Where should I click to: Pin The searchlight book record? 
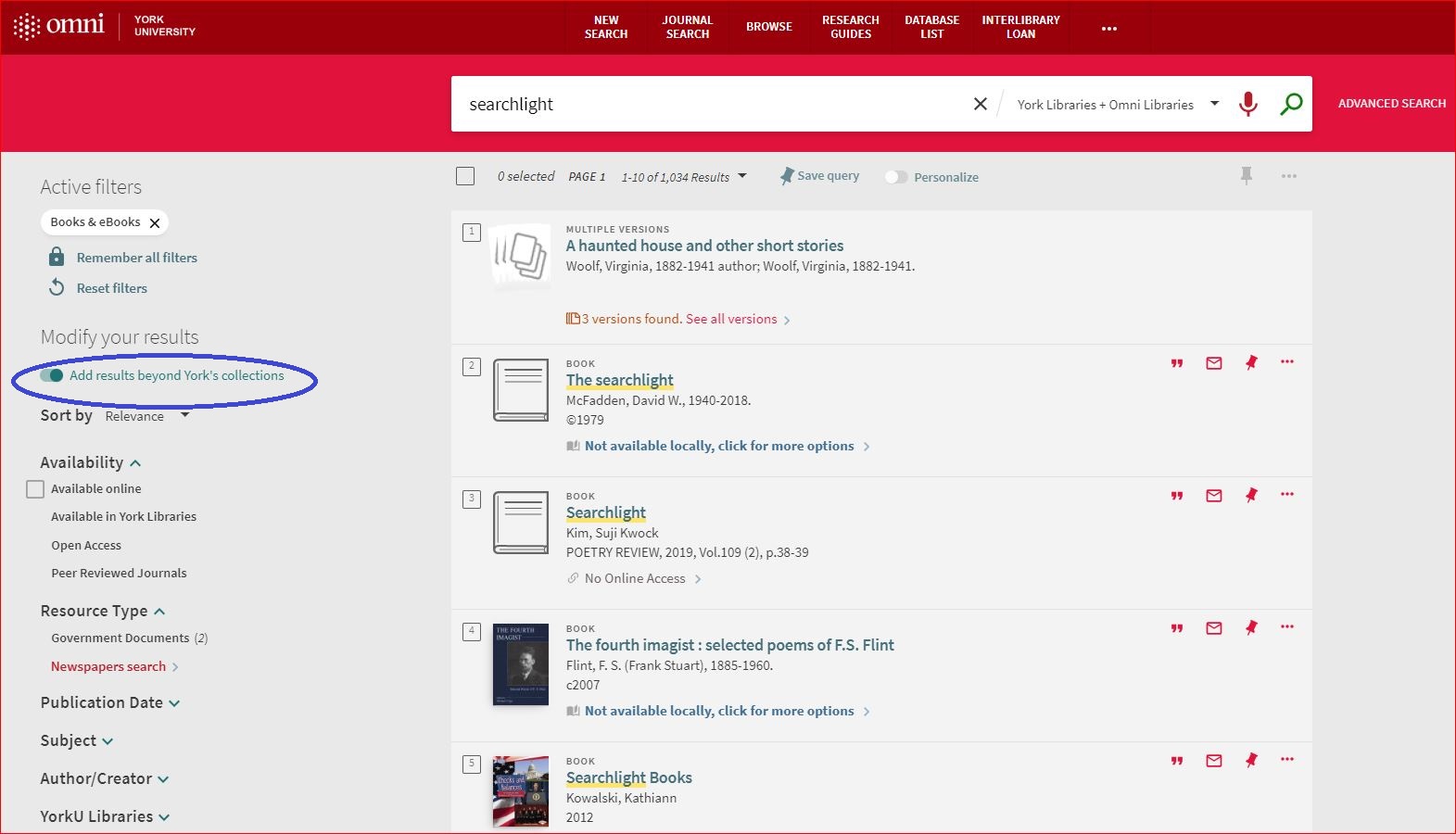(1251, 362)
